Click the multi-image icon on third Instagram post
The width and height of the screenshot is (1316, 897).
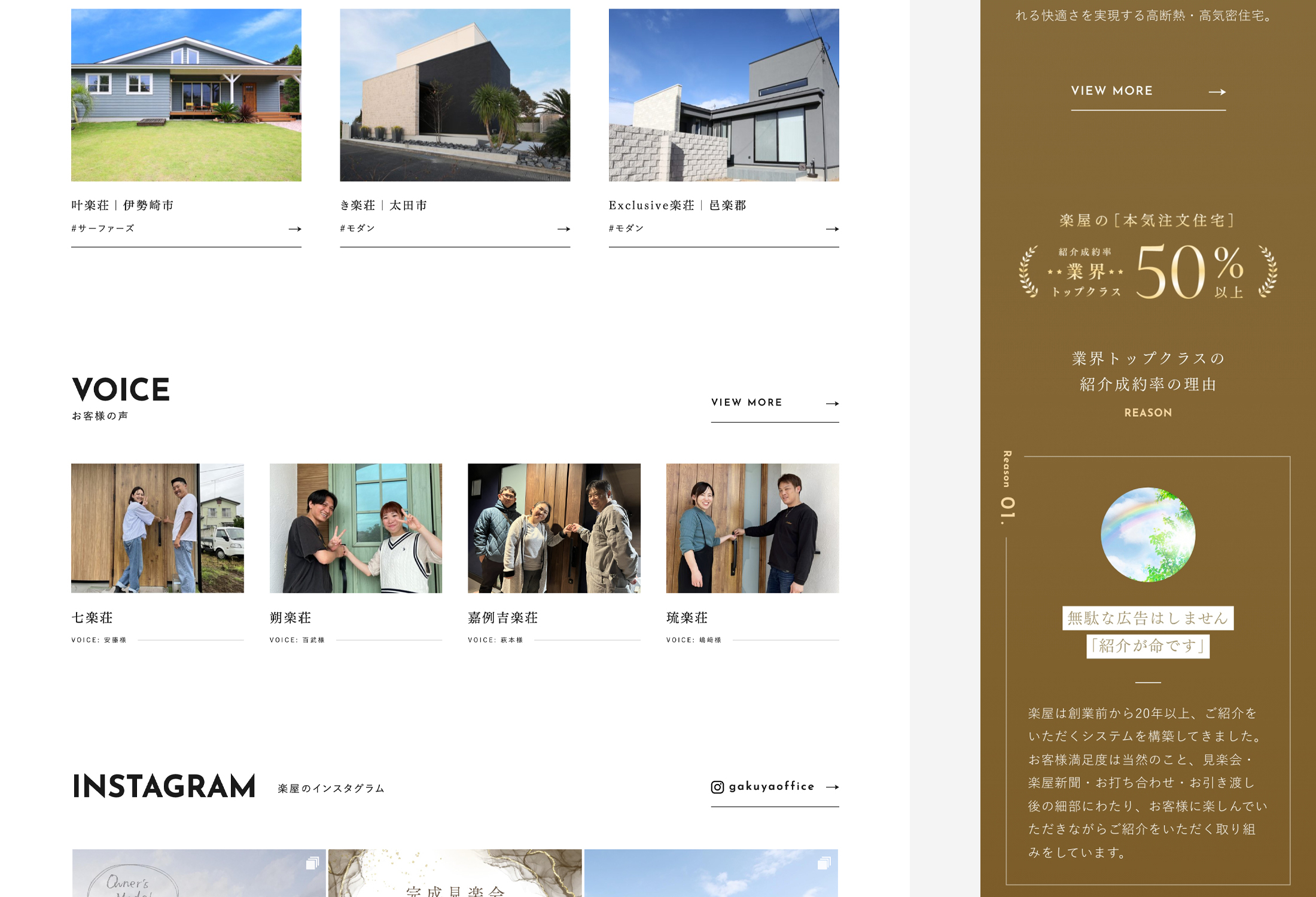824,863
